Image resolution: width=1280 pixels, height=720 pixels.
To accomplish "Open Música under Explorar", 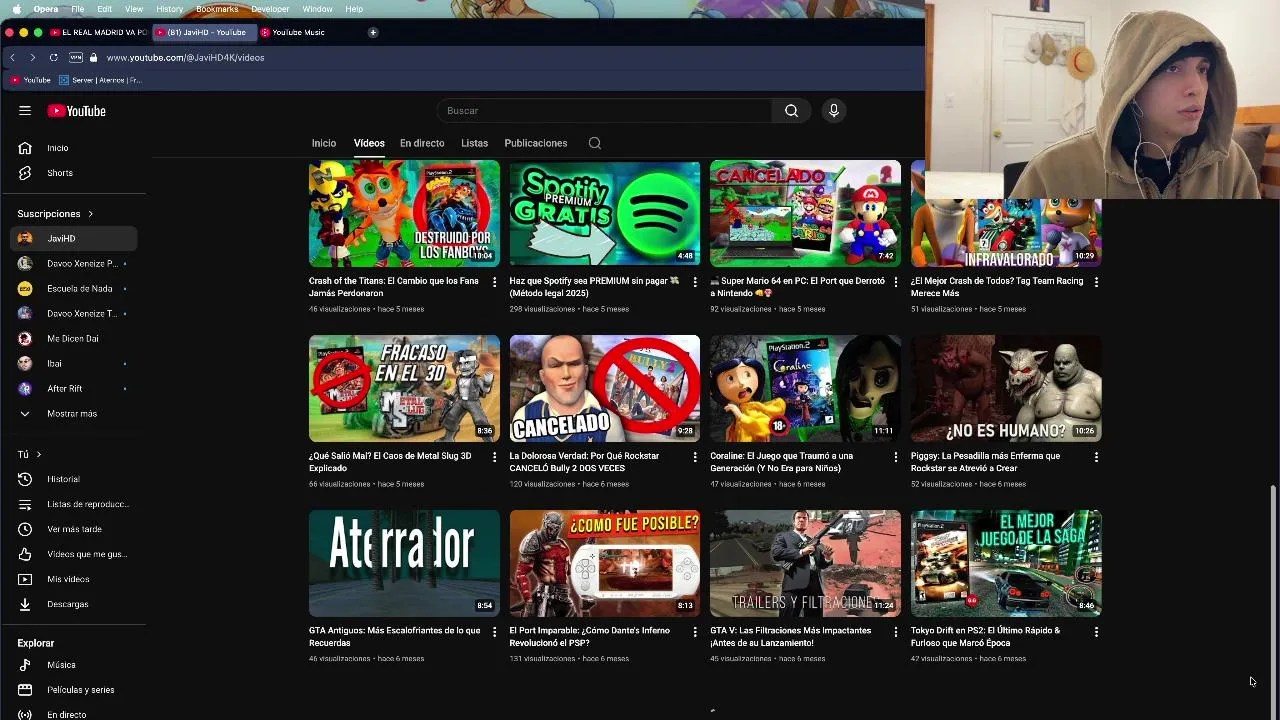I will (74, 665).
